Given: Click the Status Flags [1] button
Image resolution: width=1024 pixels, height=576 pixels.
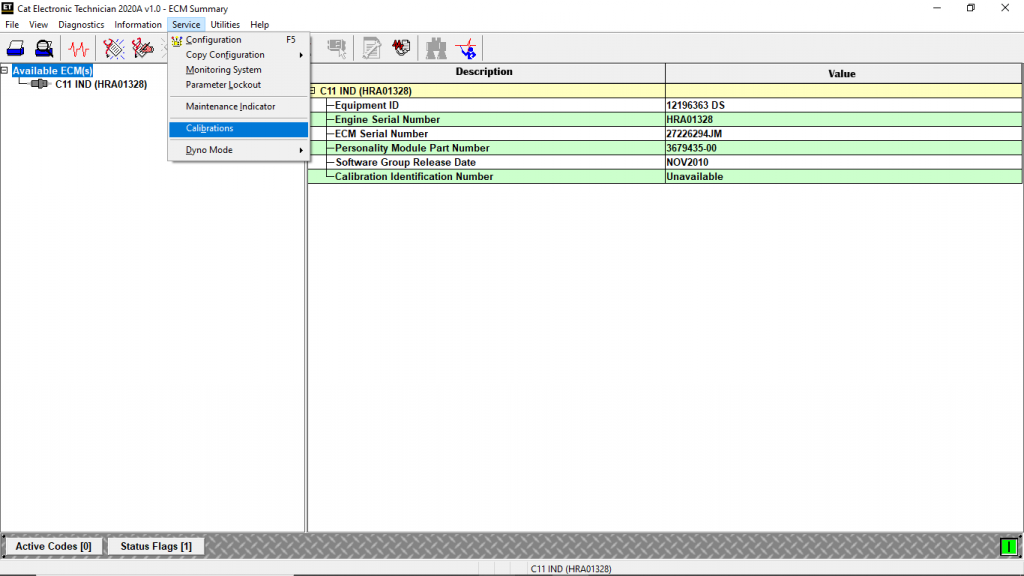Looking at the screenshot, I should 155,545.
